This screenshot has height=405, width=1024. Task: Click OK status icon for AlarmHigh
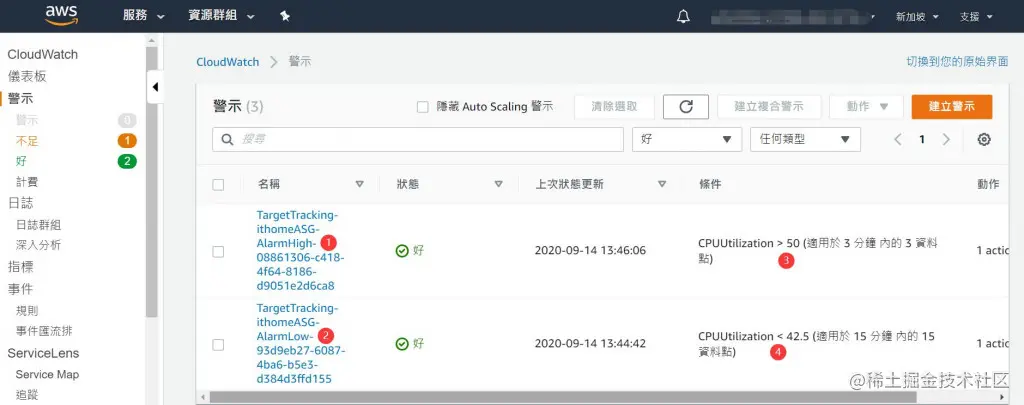(x=402, y=251)
